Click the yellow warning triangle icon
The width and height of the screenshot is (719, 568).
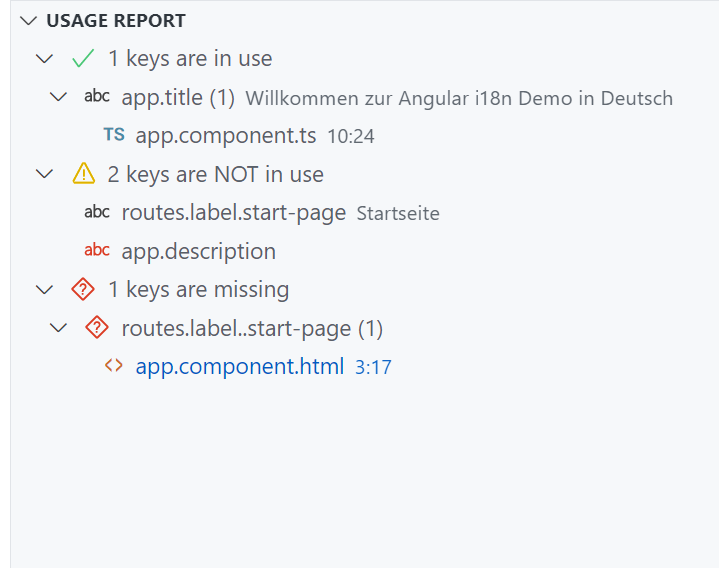(83, 174)
